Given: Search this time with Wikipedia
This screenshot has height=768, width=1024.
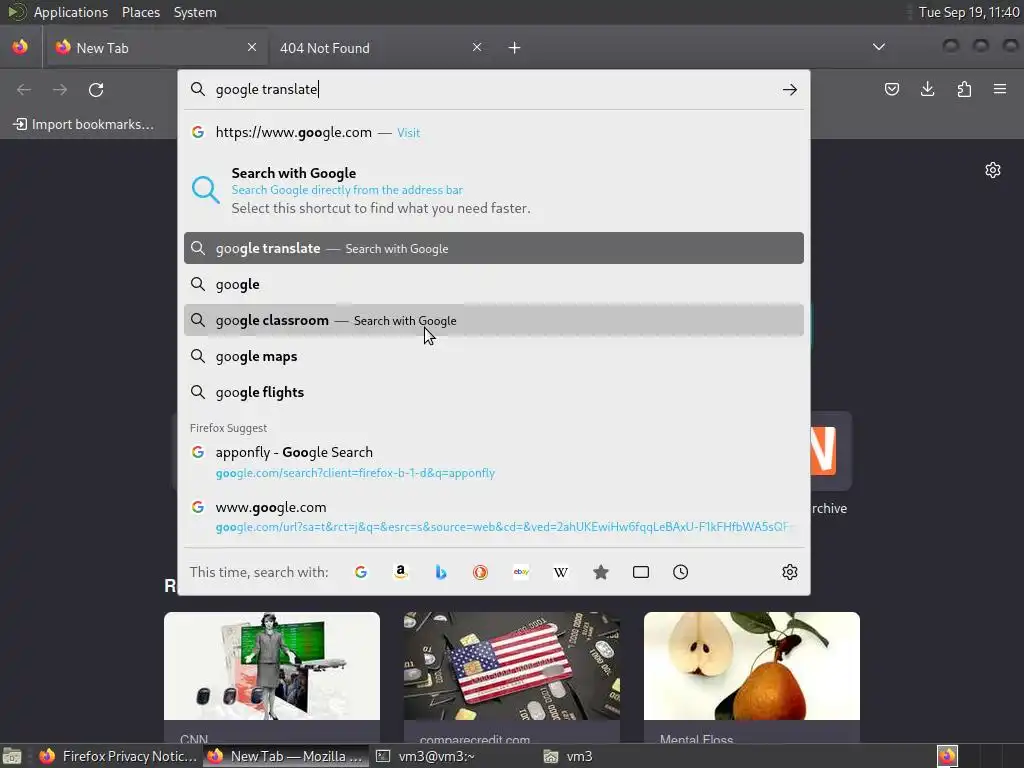Looking at the screenshot, I should (560, 572).
